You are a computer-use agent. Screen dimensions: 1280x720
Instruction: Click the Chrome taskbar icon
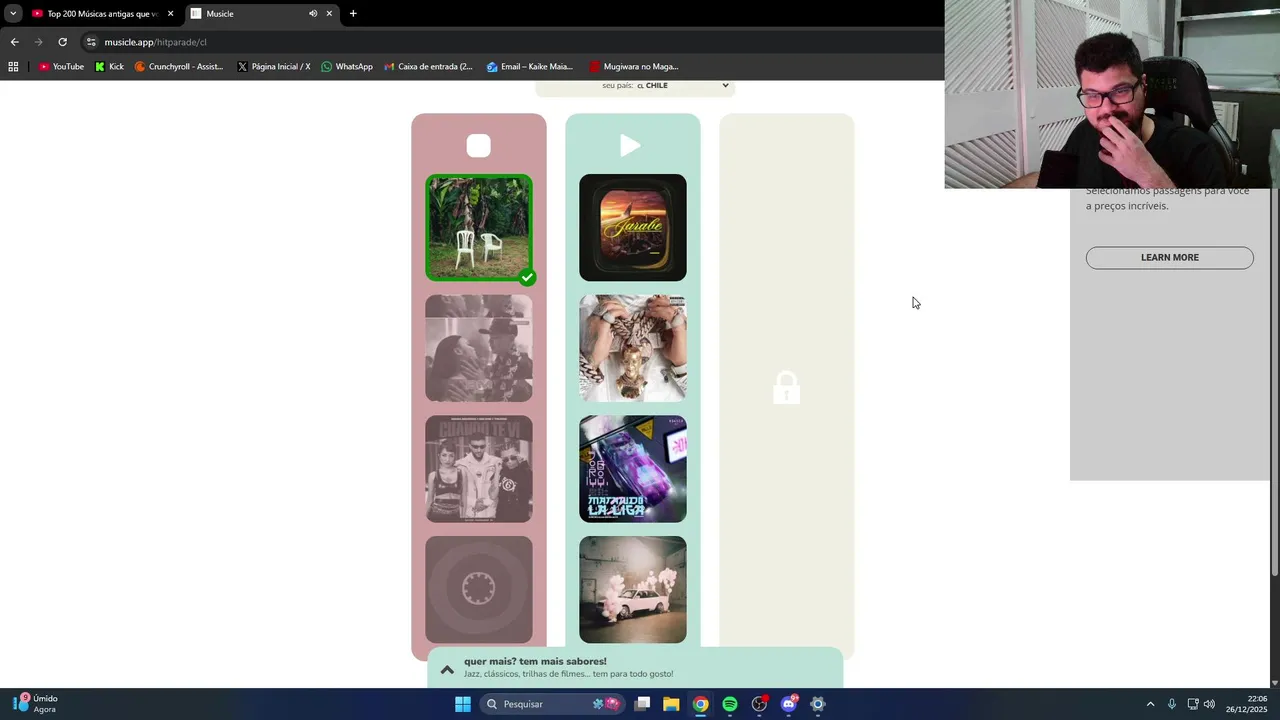(x=700, y=704)
